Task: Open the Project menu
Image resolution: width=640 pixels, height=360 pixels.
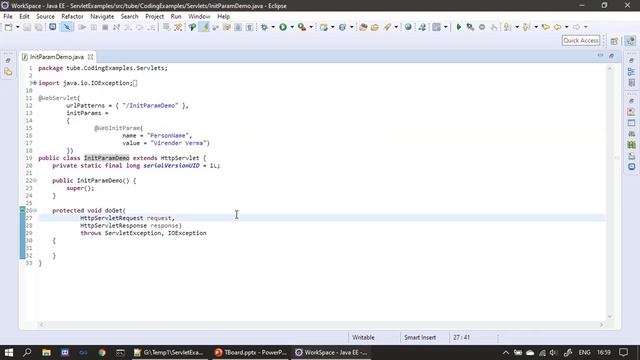Action: [x=154, y=16]
